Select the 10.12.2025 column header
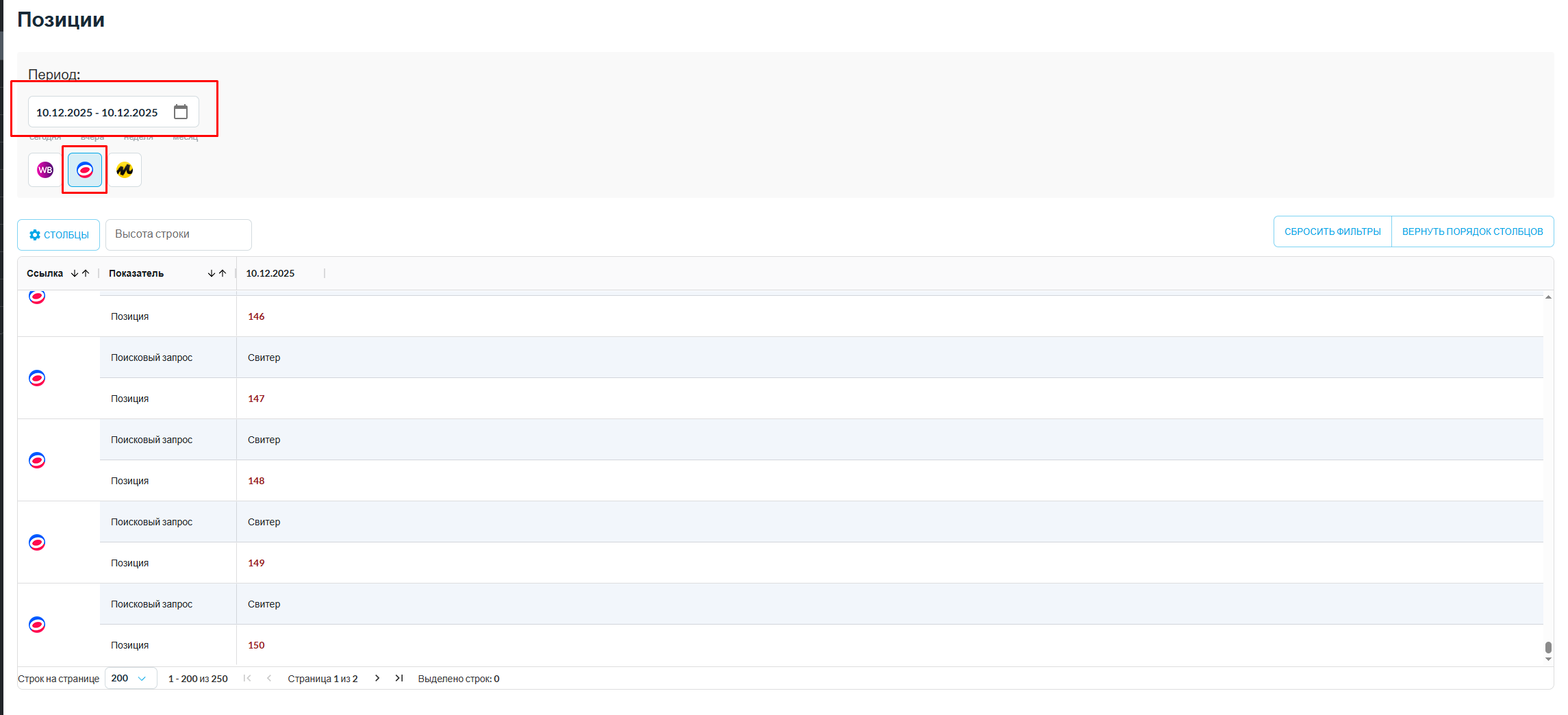Image resolution: width=1568 pixels, height=715 pixels. (x=270, y=273)
